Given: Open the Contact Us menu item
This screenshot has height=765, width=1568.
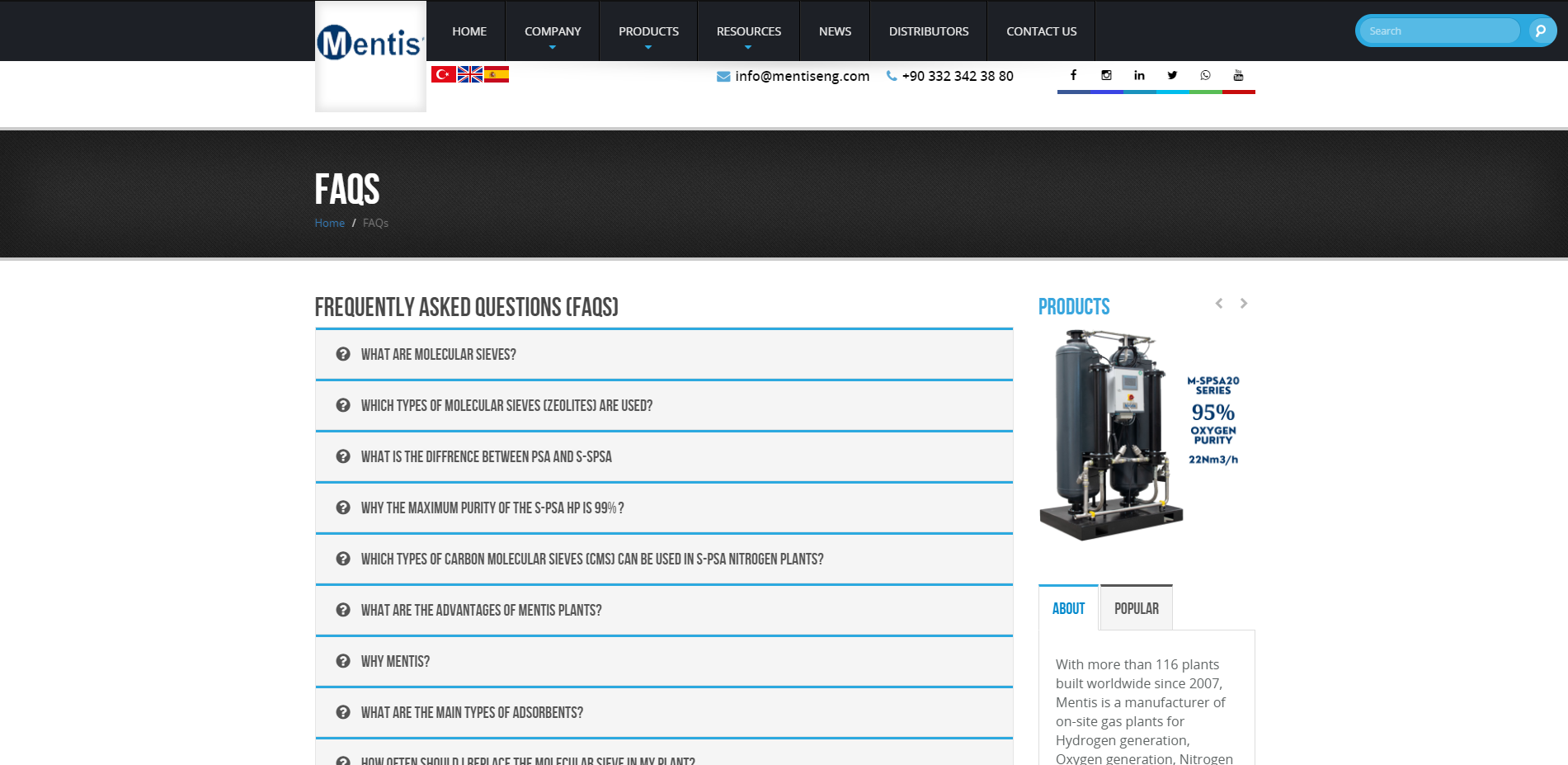Looking at the screenshot, I should [1041, 31].
